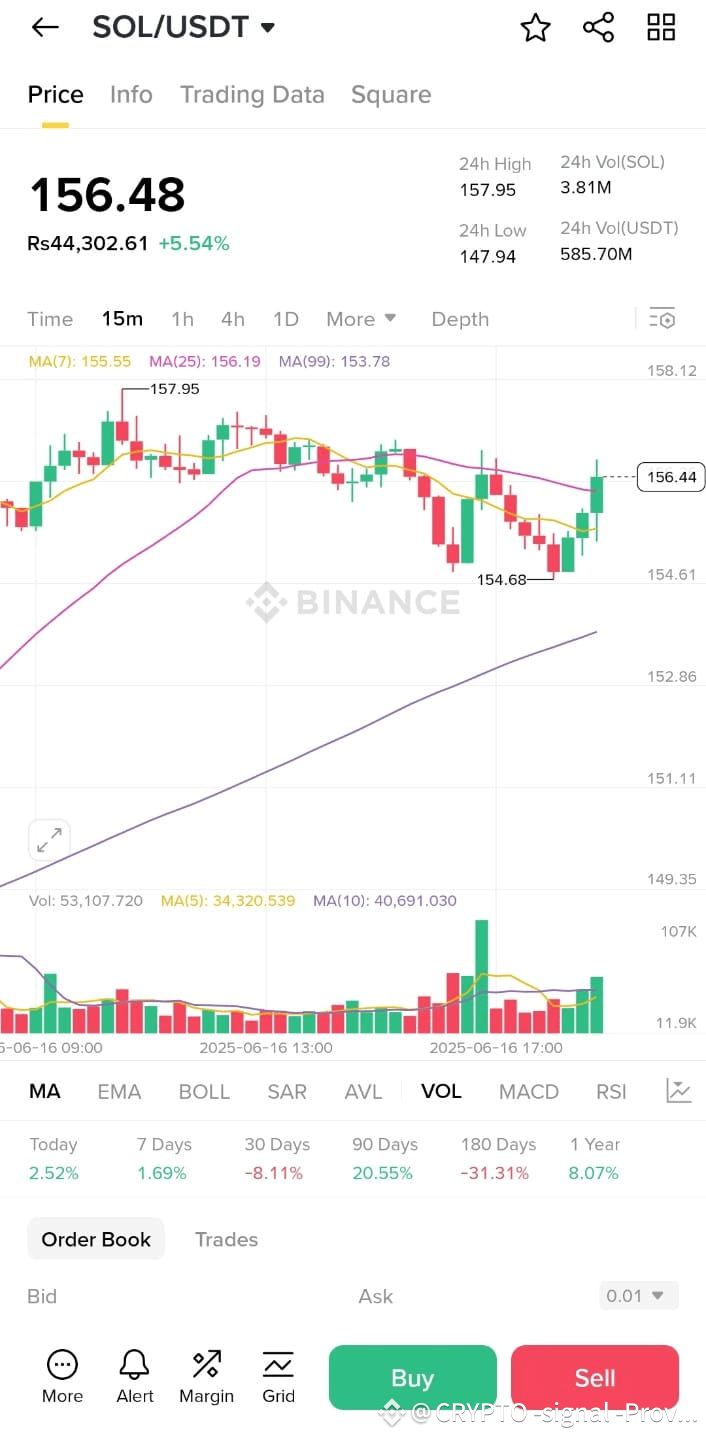
Task: Set a price Alert with the bell icon
Action: 134,1376
